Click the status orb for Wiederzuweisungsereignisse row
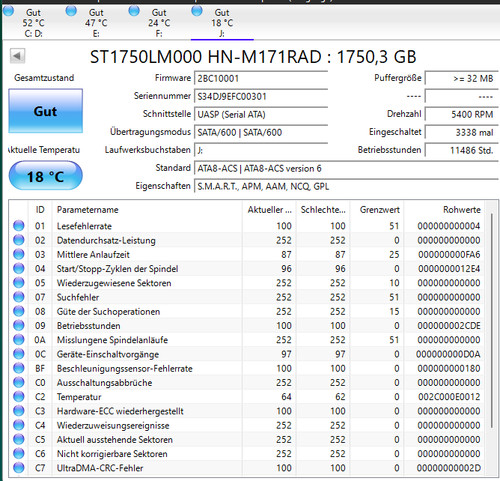This screenshot has height=481, width=500. coord(19,425)
